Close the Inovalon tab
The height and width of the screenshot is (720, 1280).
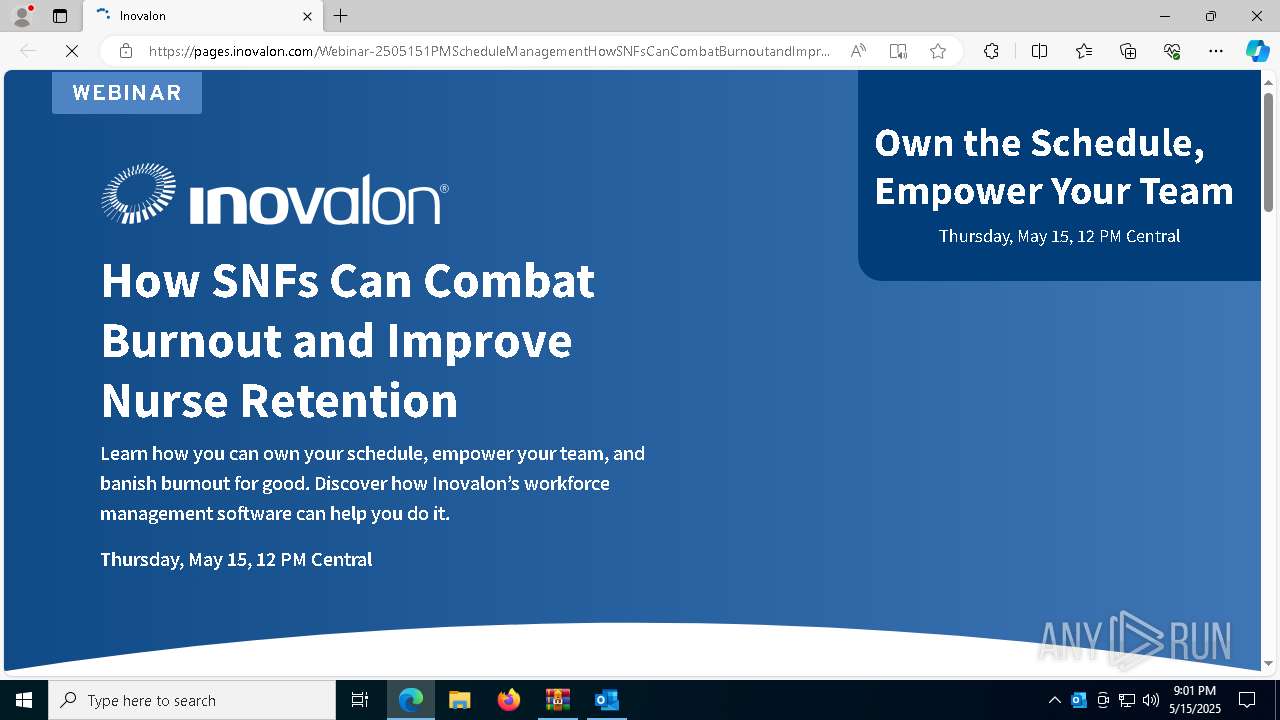click(x=307, y=16)
